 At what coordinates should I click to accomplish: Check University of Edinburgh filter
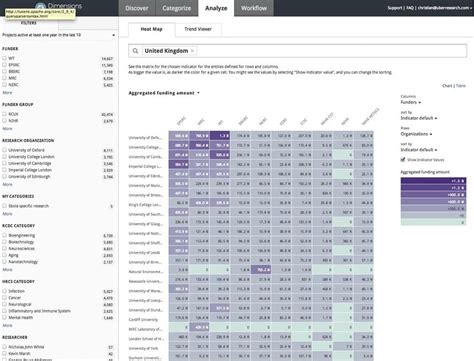pos(4,177)
